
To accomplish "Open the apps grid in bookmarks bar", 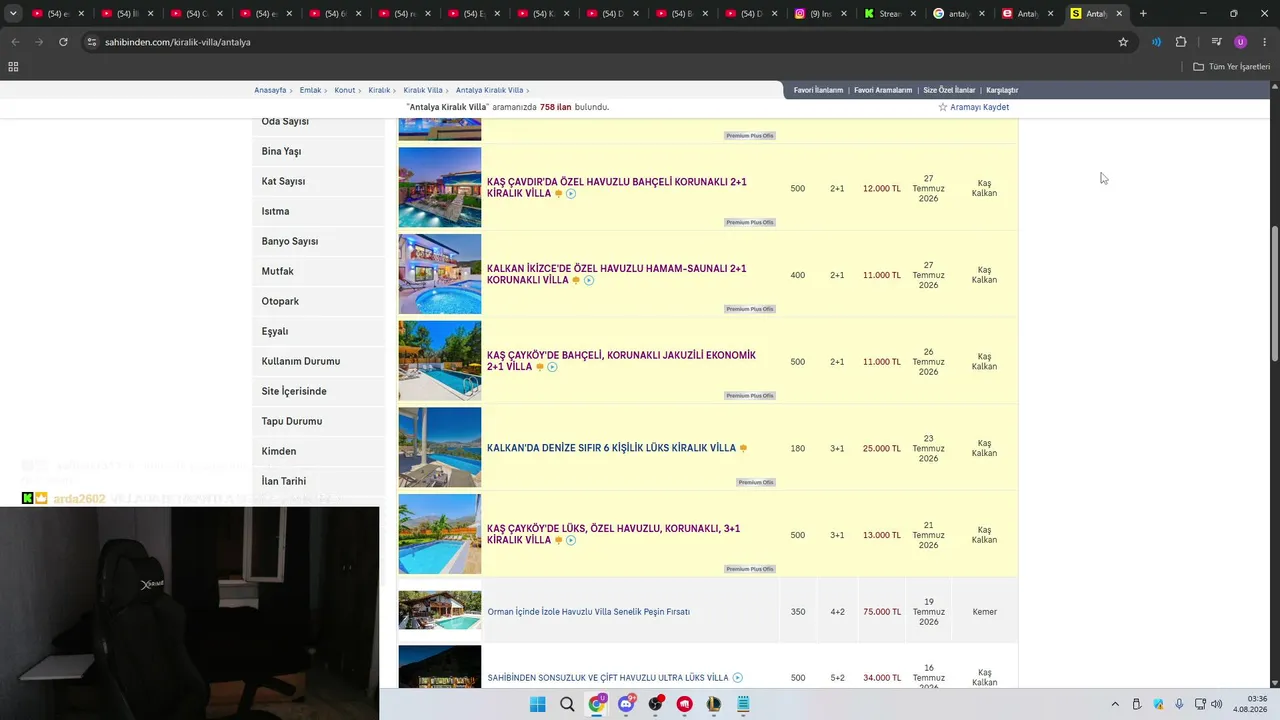I will click(13, 67).
